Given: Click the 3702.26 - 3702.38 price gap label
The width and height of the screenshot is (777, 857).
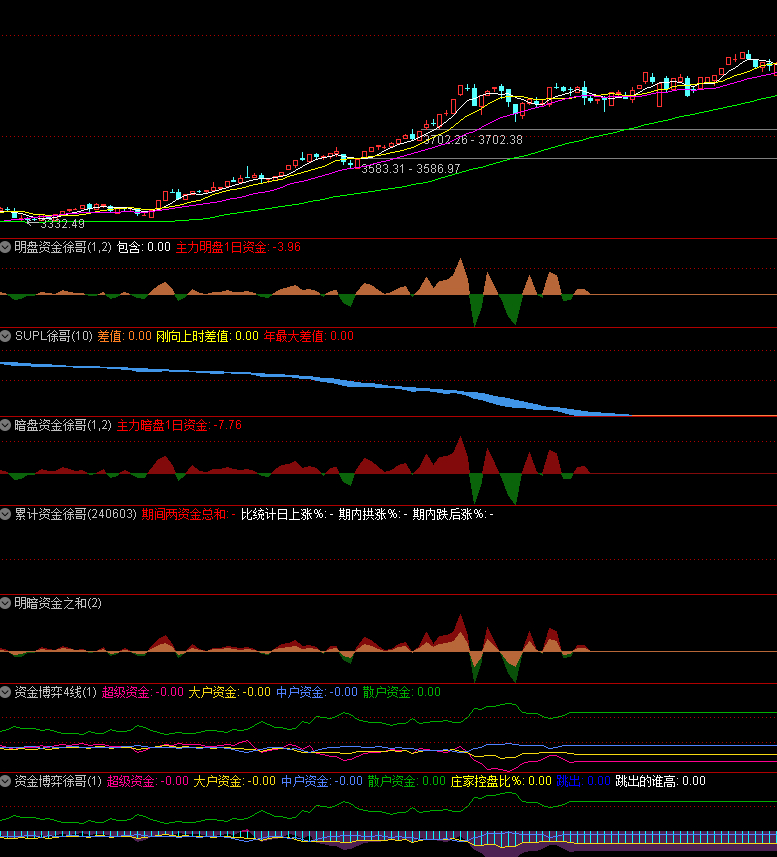Looking at the screenshot, I should 472,140.
